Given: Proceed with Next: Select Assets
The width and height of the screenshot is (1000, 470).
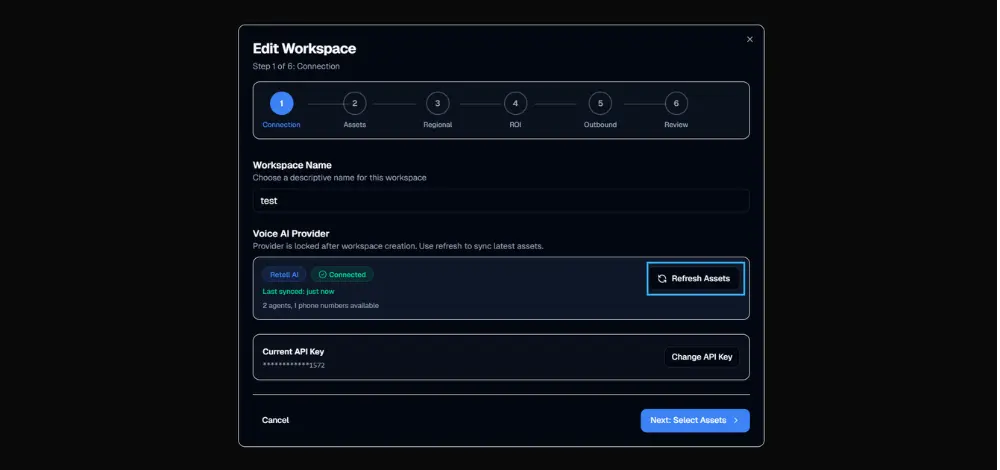Looking at the screenshot, I should [x=695, y=420].
